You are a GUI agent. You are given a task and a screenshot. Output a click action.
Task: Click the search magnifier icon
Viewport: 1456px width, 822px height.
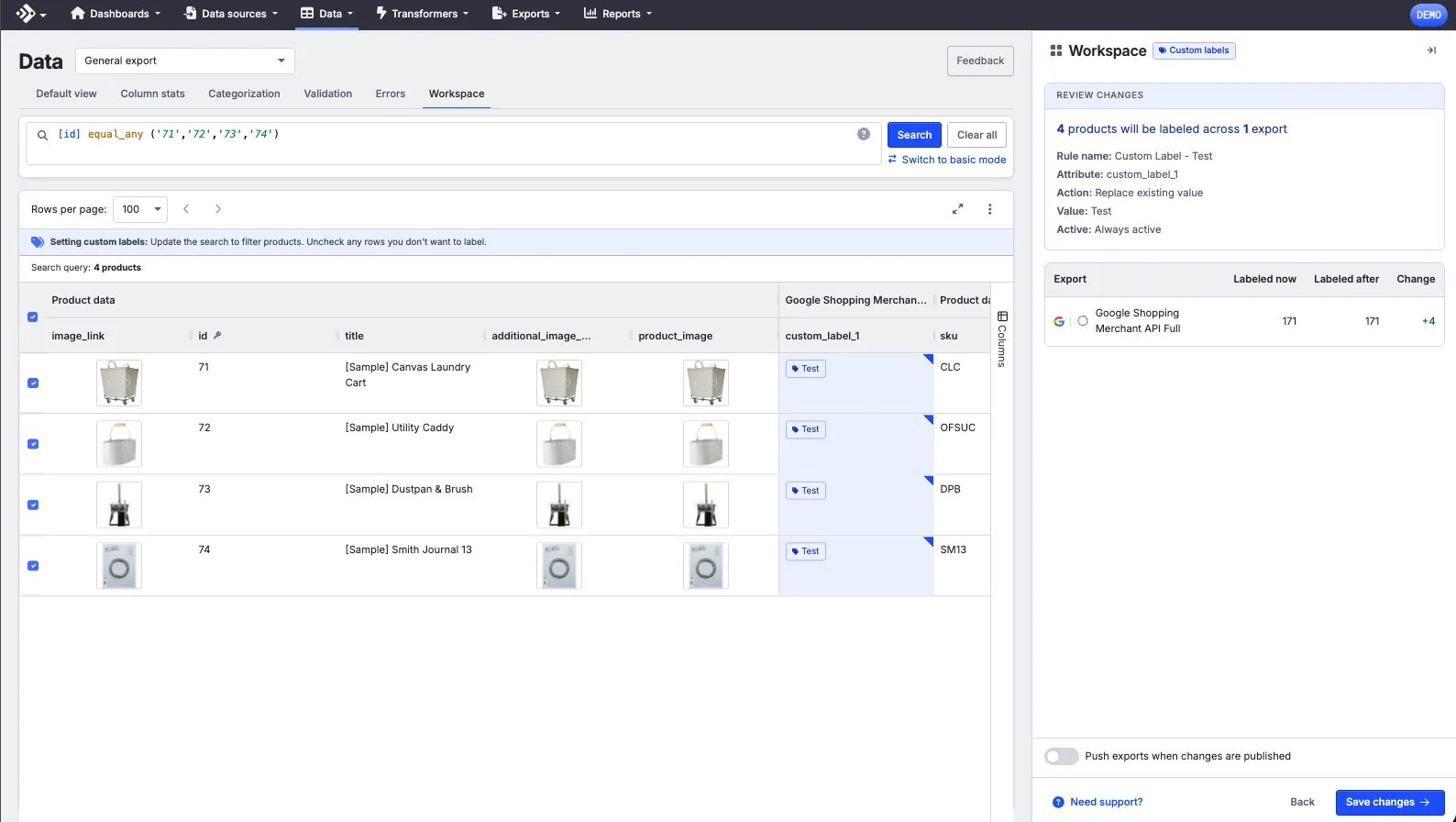[x=42, y=135]
